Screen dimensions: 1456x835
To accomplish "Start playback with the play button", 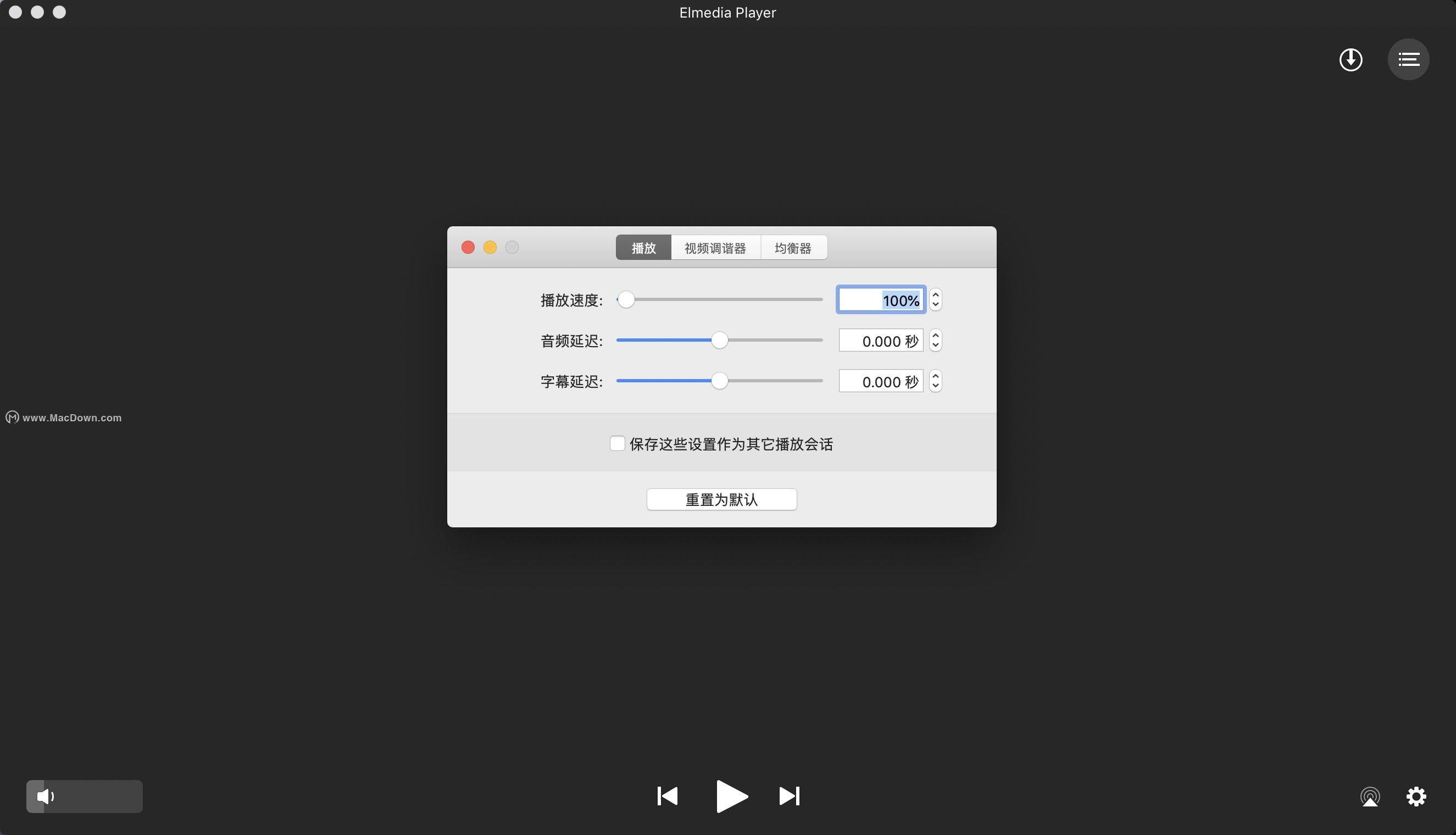I will click(732, 796).
